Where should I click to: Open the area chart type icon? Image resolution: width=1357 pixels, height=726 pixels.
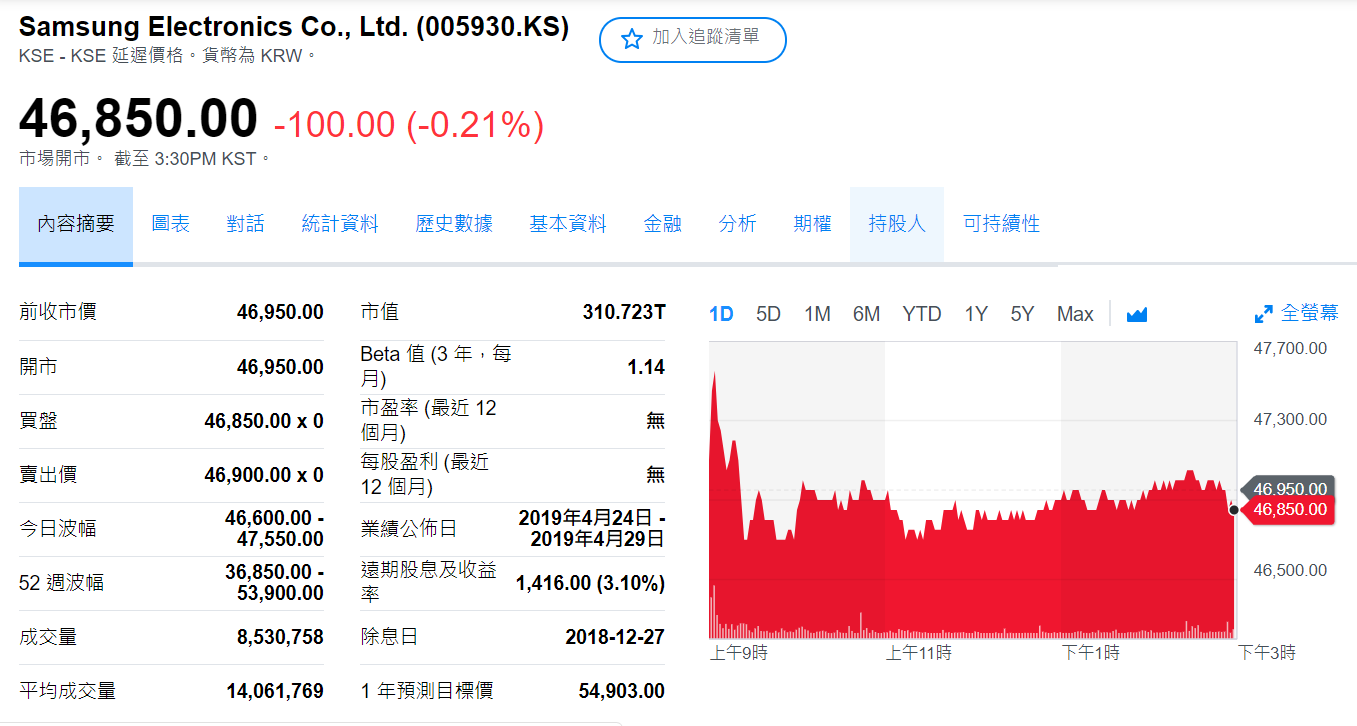[1136, 314]
